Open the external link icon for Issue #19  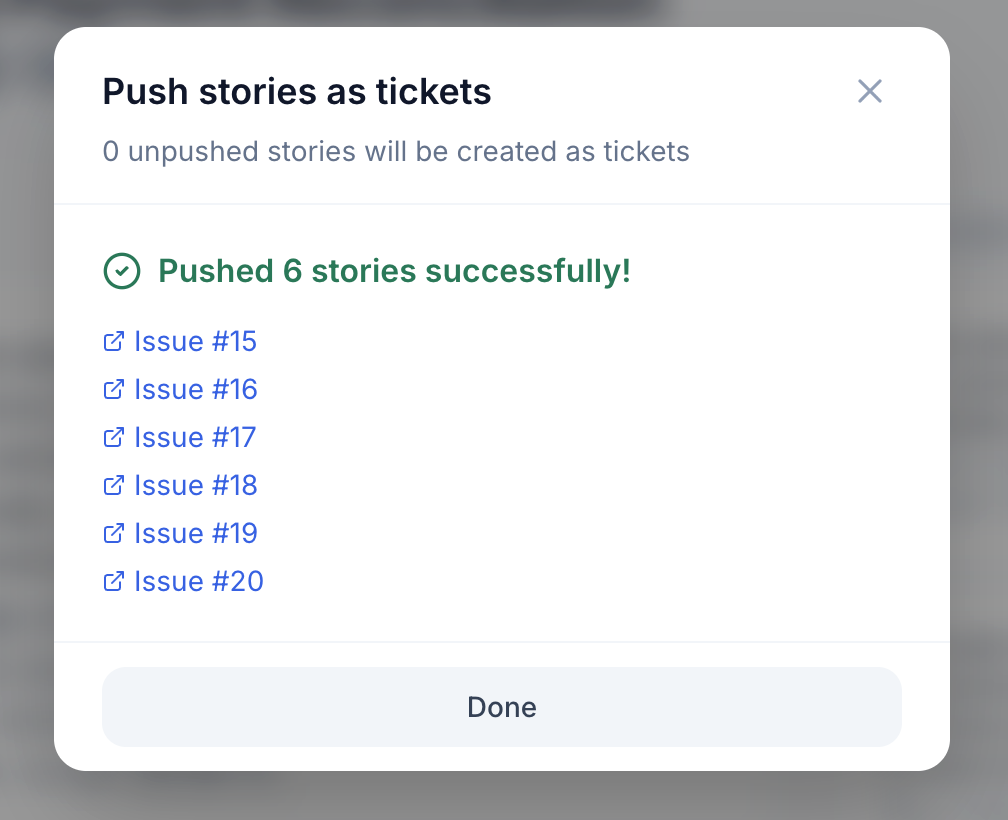coord(113,534)
